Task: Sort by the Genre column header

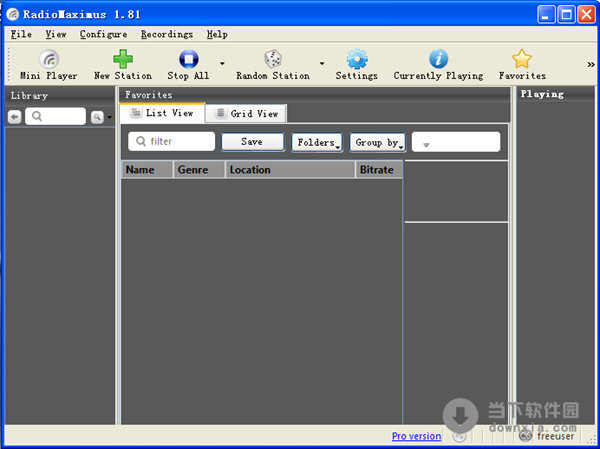Action: (199, 170)
